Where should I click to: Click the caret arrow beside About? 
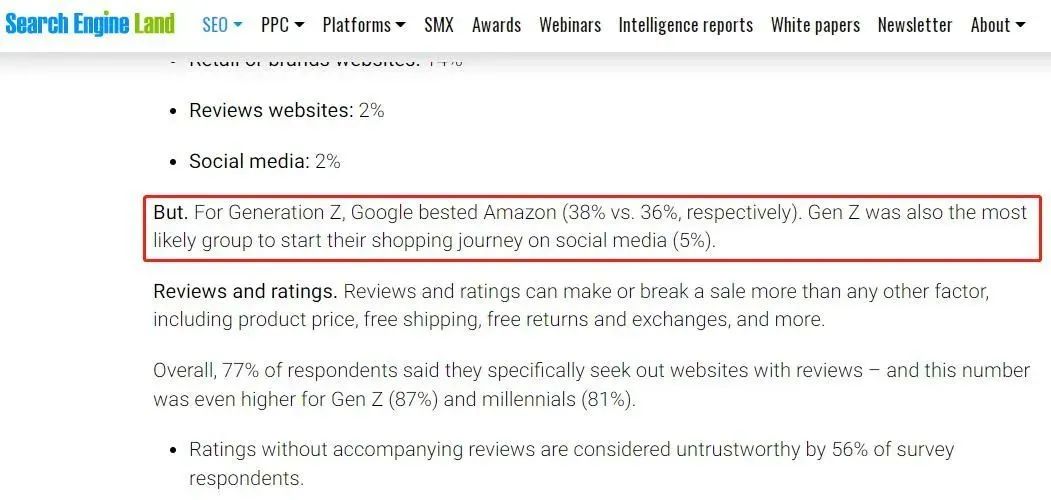(1021, 25)
